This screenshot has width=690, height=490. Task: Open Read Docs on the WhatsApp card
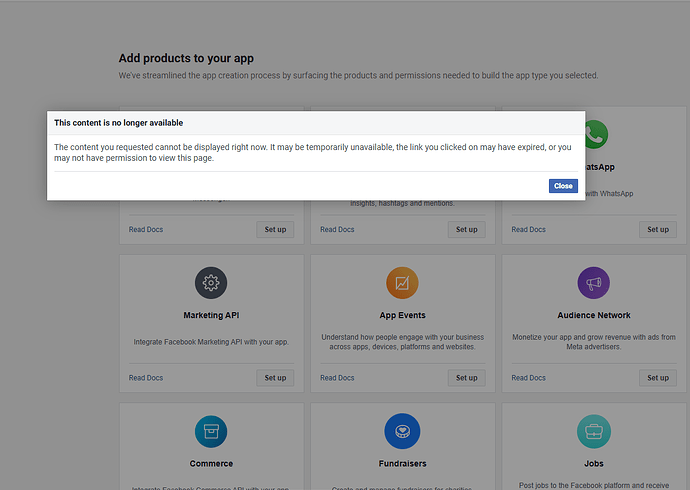(528, 230)
